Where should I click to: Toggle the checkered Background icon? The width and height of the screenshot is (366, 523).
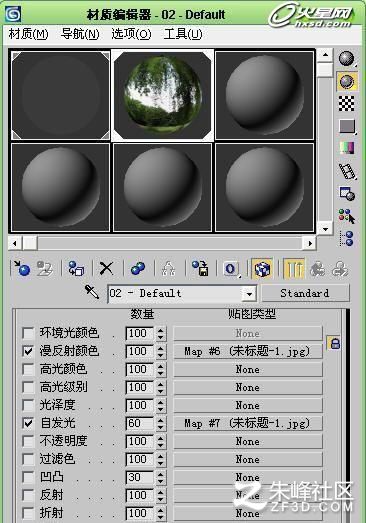tap(347, 103)
